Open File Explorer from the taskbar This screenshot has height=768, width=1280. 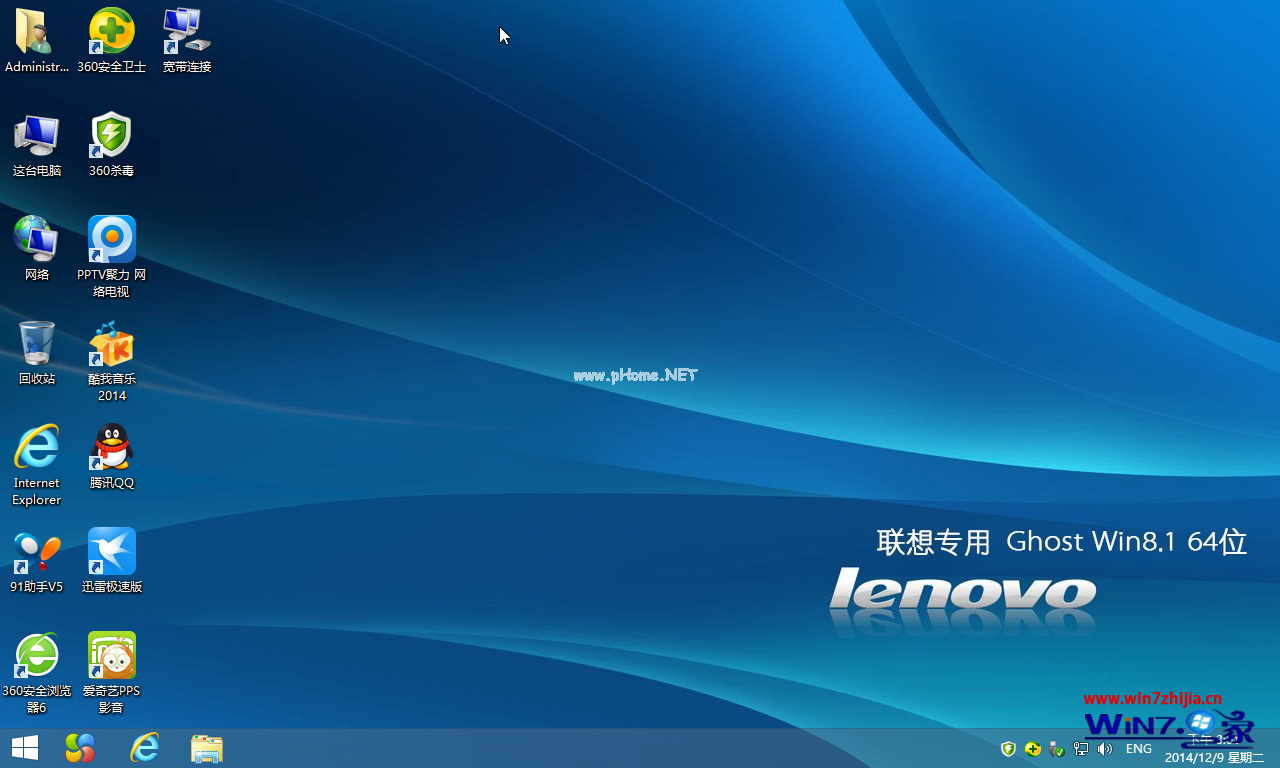coord(206,747)
